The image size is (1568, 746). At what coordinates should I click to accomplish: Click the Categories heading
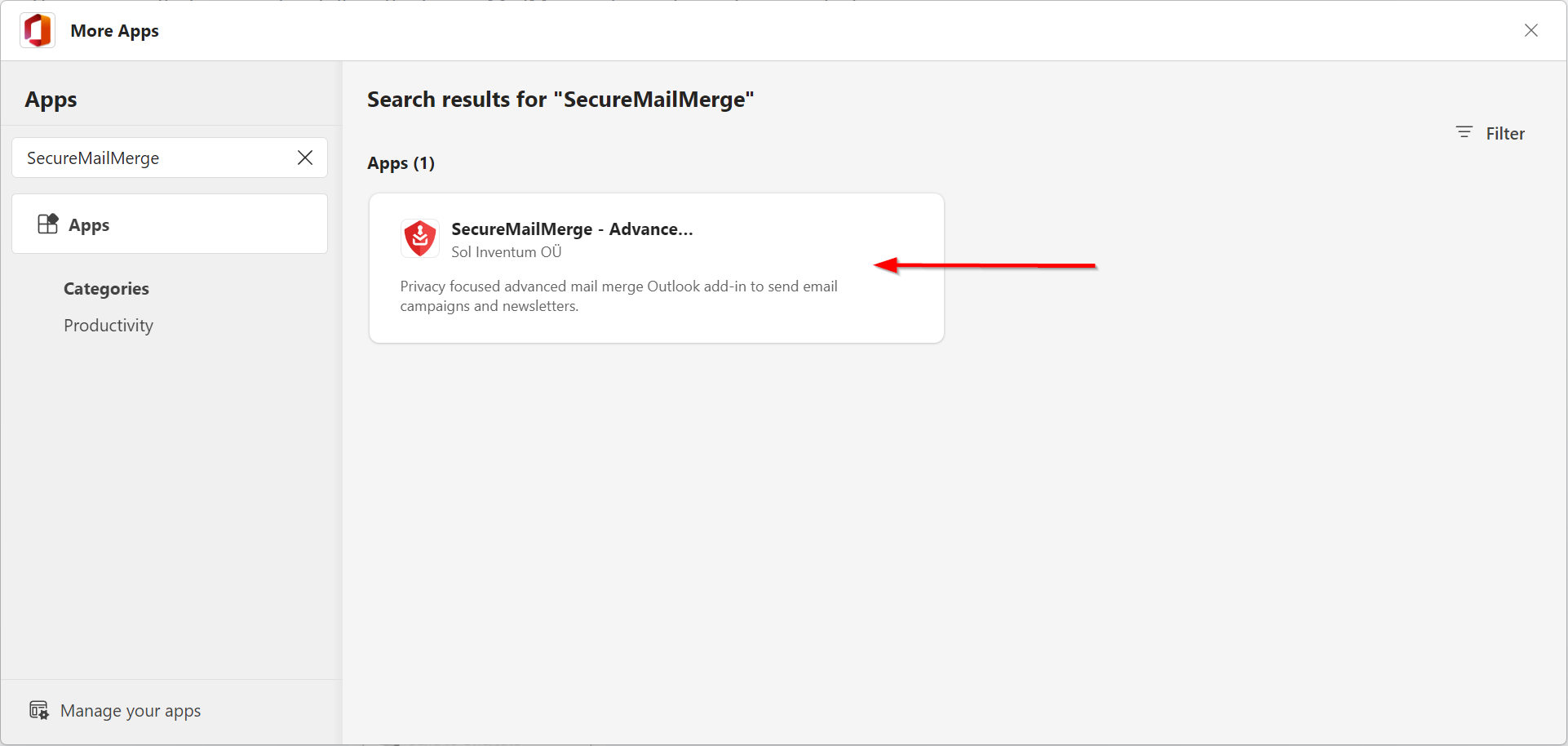105,288
